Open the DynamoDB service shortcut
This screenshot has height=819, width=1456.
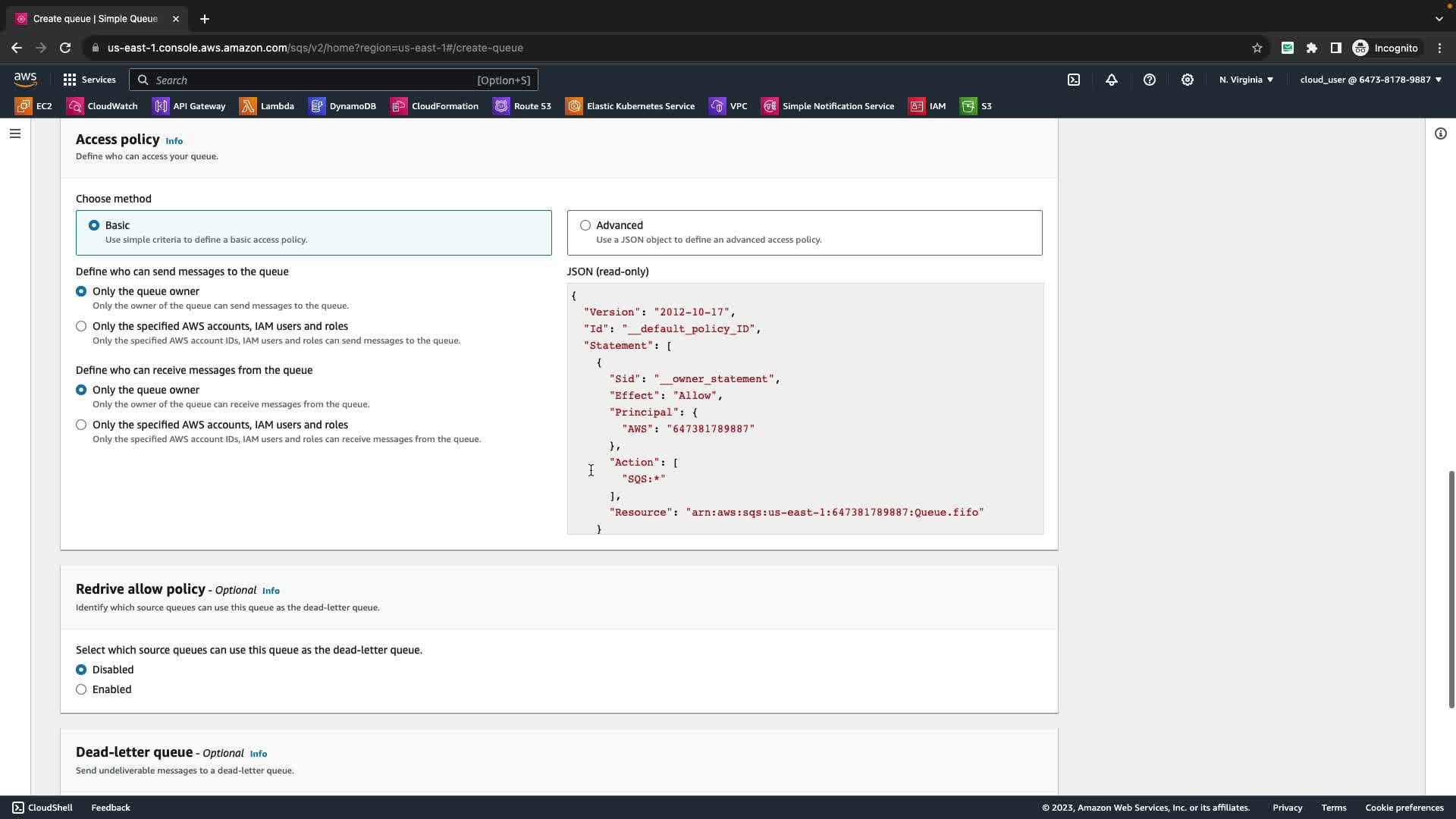pos(343,106)
